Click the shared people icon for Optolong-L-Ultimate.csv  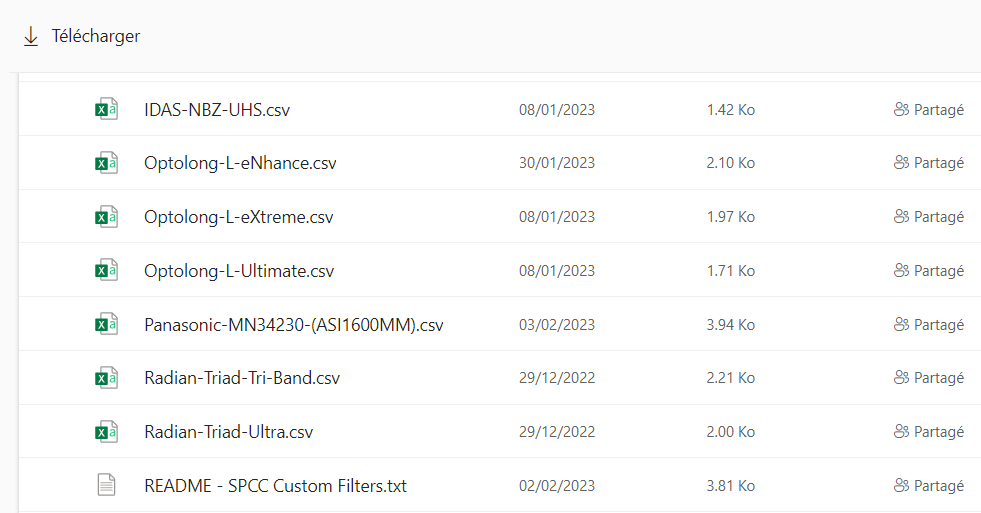(x=901, y=270)
